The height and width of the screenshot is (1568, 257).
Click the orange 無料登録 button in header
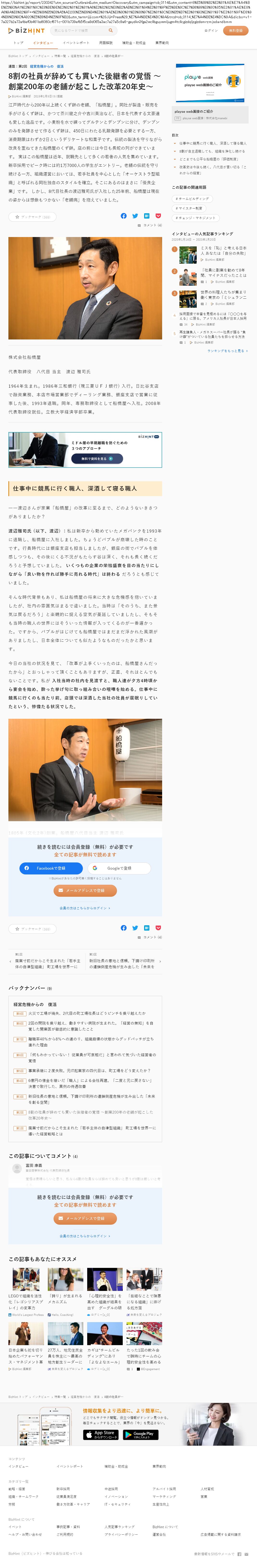(235, 30)
